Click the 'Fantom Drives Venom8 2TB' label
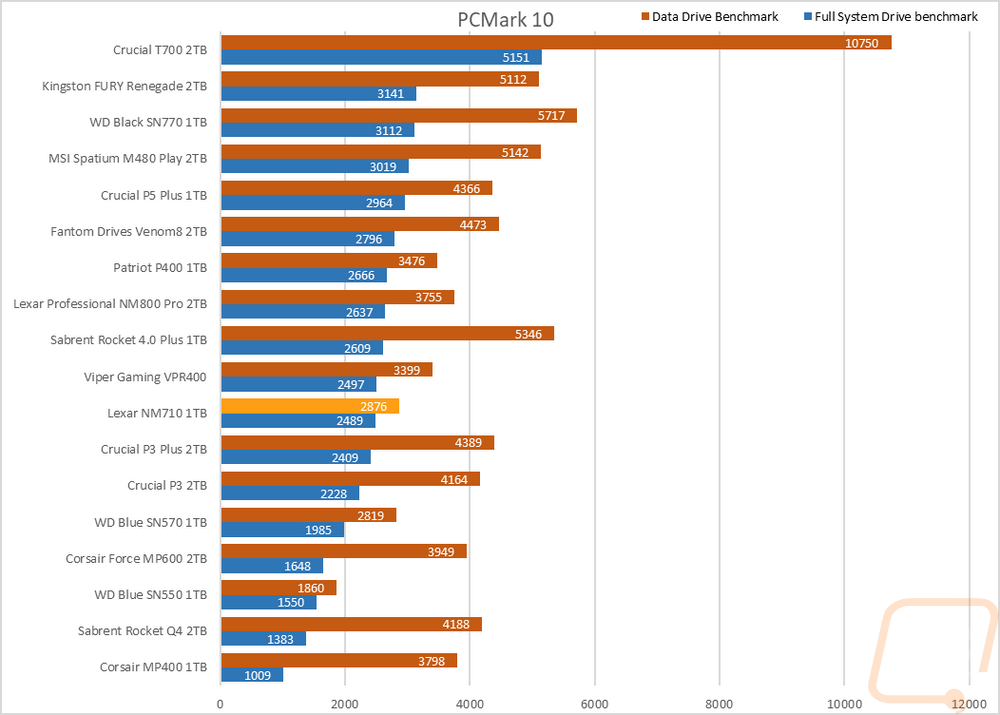 pyautogui.click(x=129, y=232)
